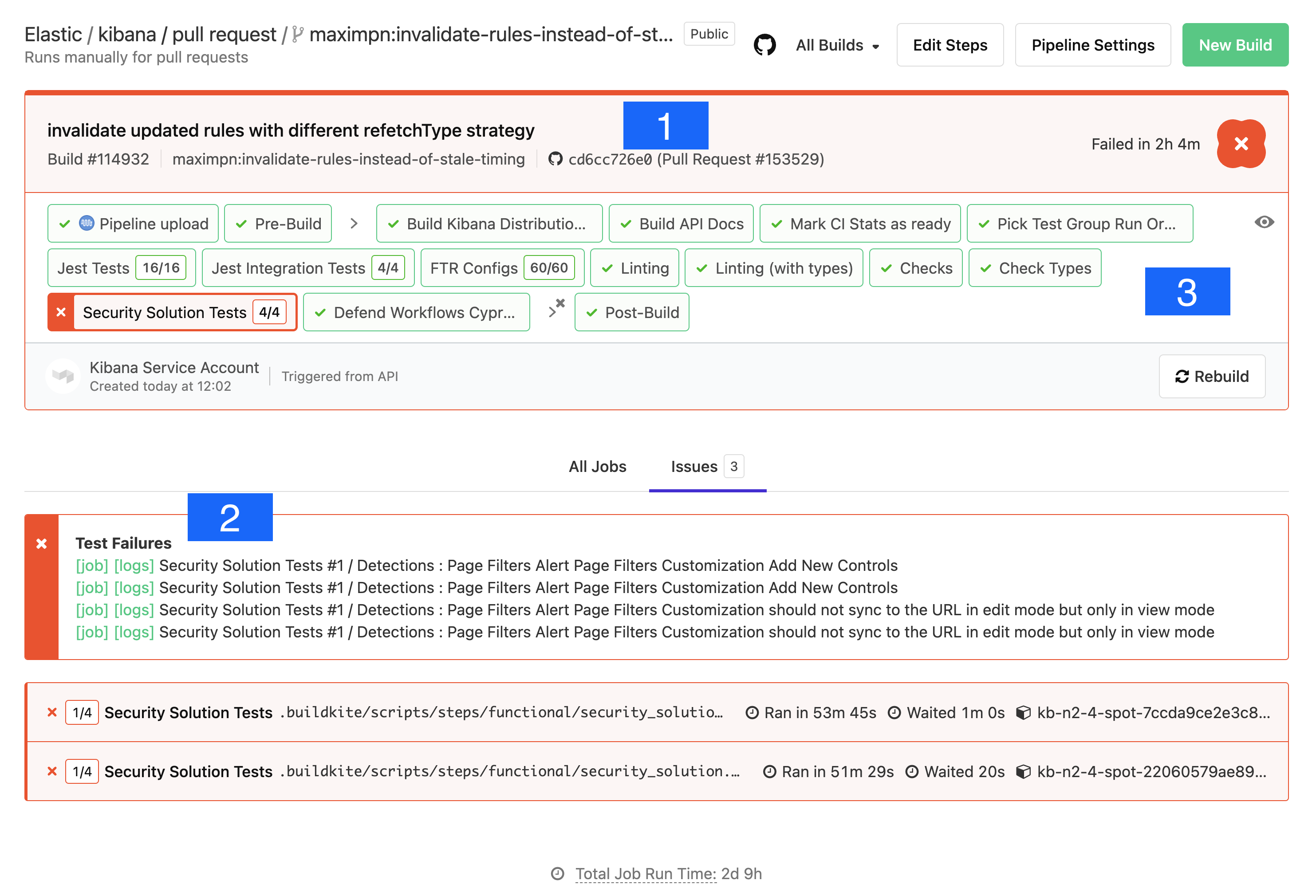Start a New Build
This screenshot has height=896, width=1316.
[1235, 45]
